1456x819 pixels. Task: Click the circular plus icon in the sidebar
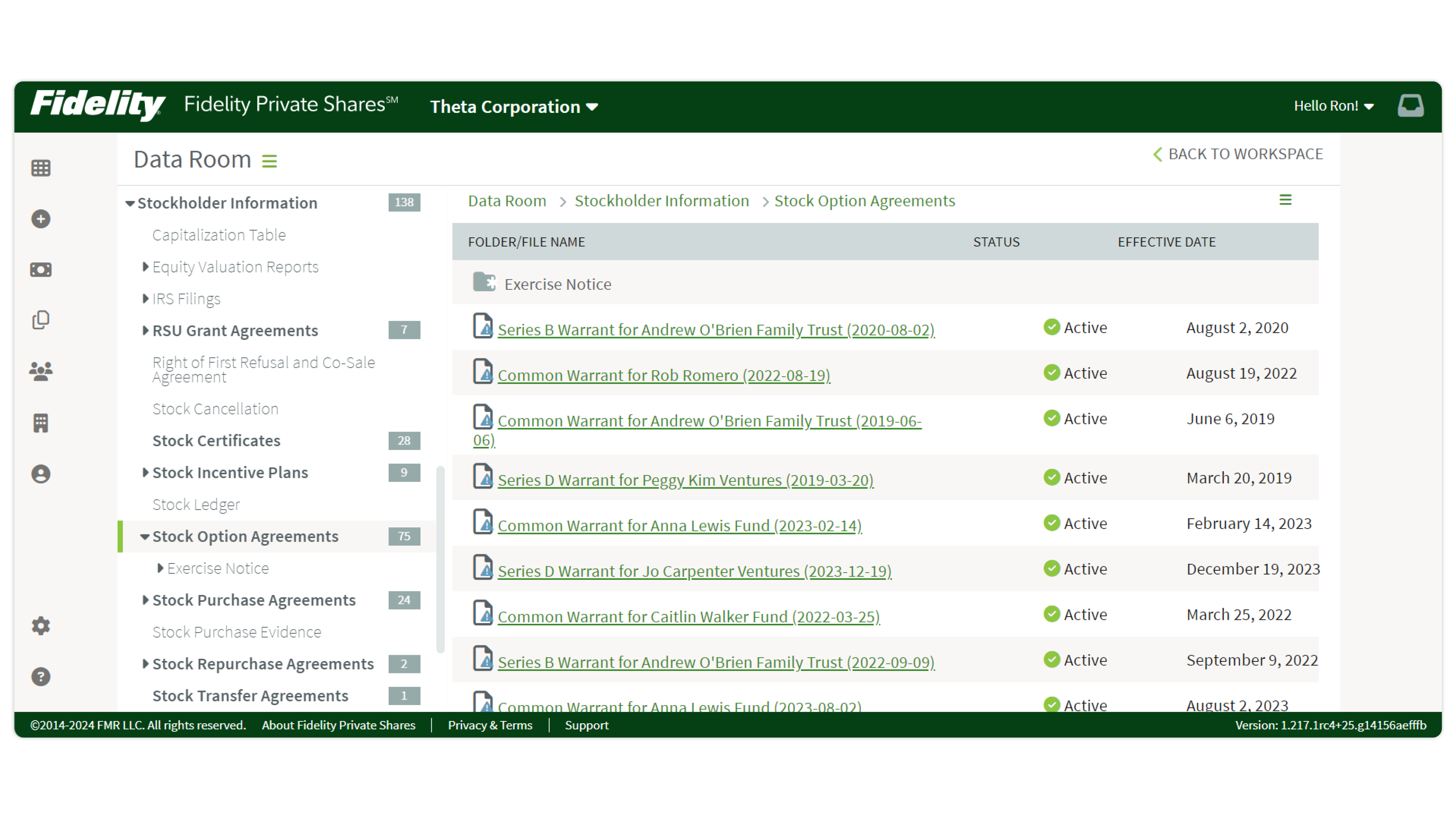pos(40,219)
